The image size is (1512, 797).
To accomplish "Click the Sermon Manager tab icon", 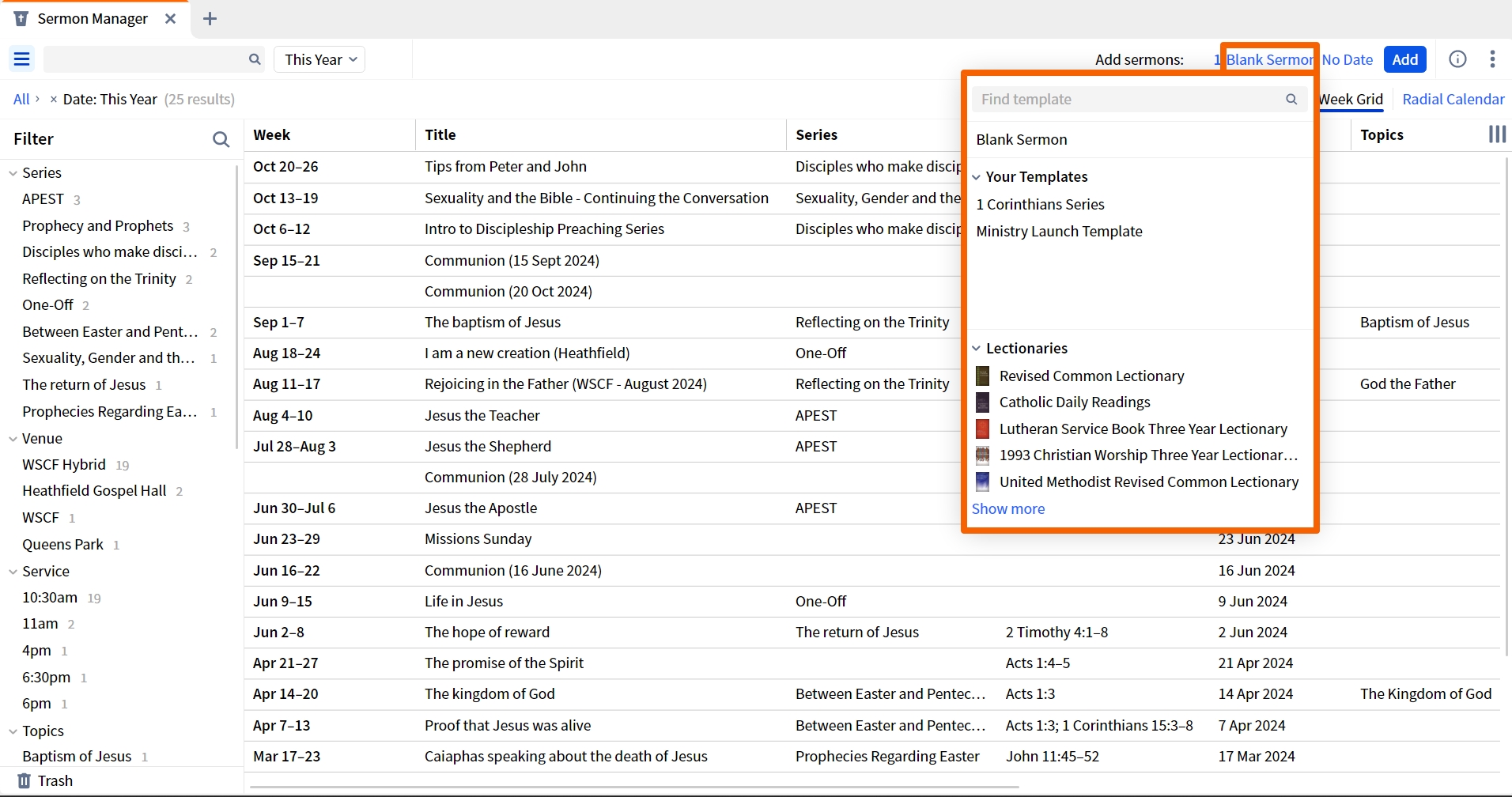I will click(x=21, y=19).
